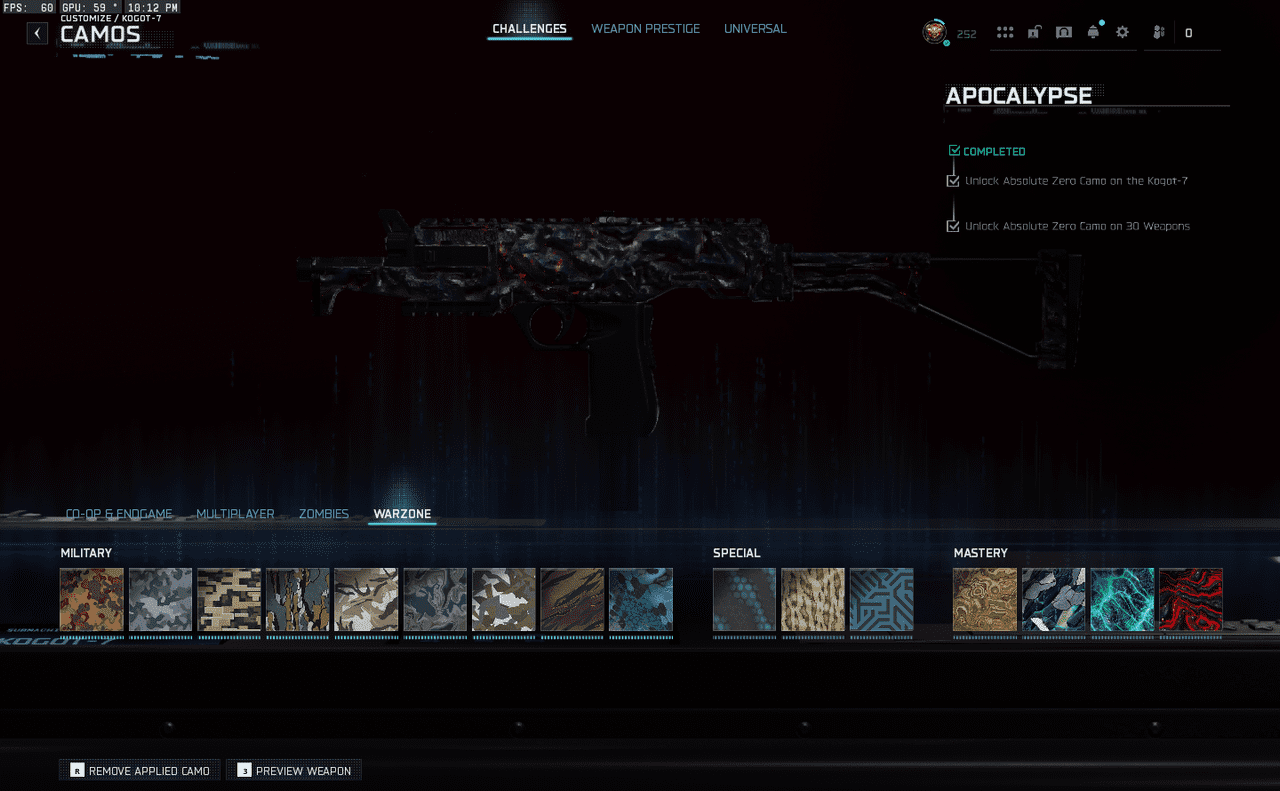Open the settings gear icon

click(x=1122, y=33)
